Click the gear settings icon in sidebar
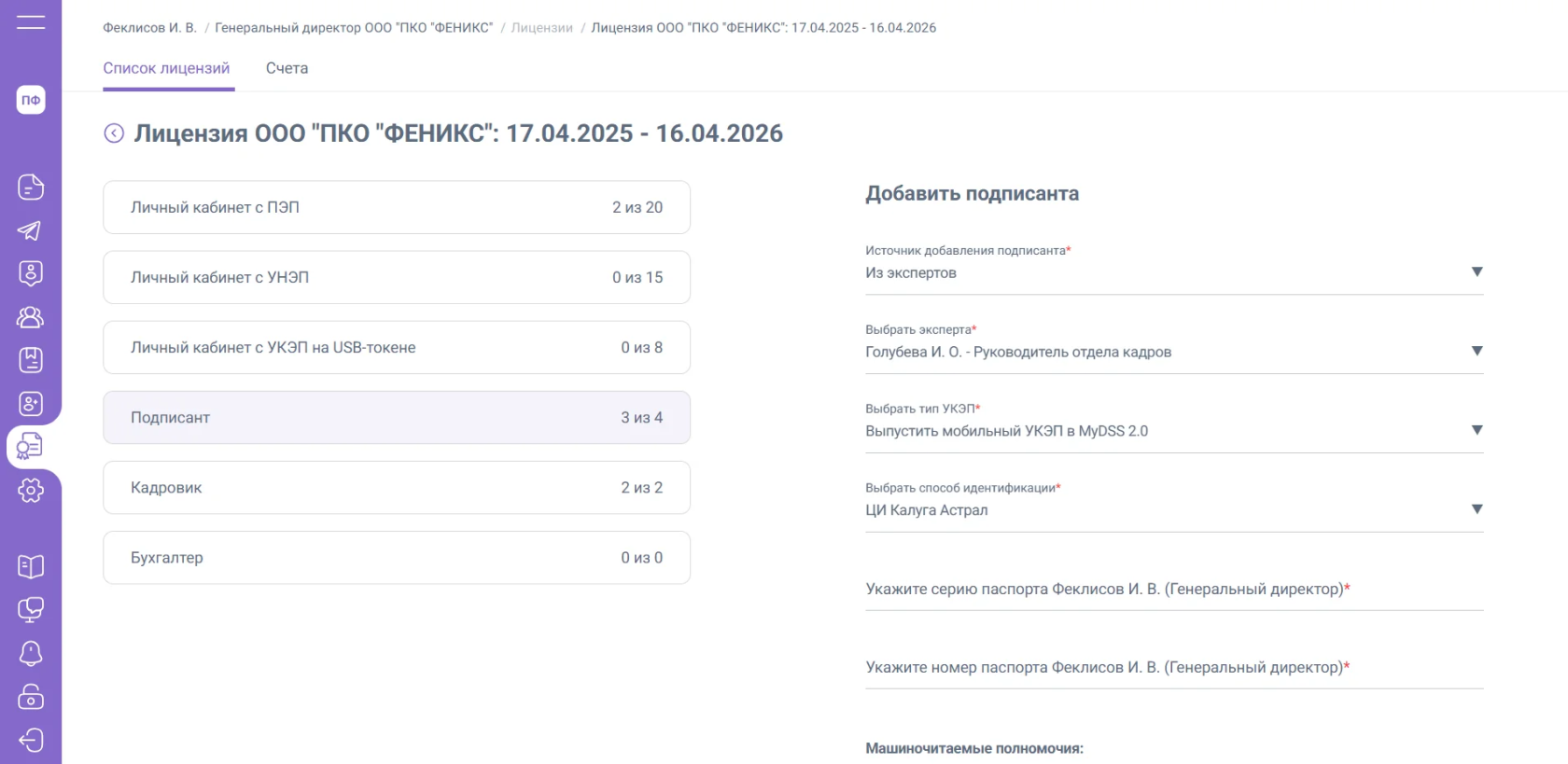 30,490
